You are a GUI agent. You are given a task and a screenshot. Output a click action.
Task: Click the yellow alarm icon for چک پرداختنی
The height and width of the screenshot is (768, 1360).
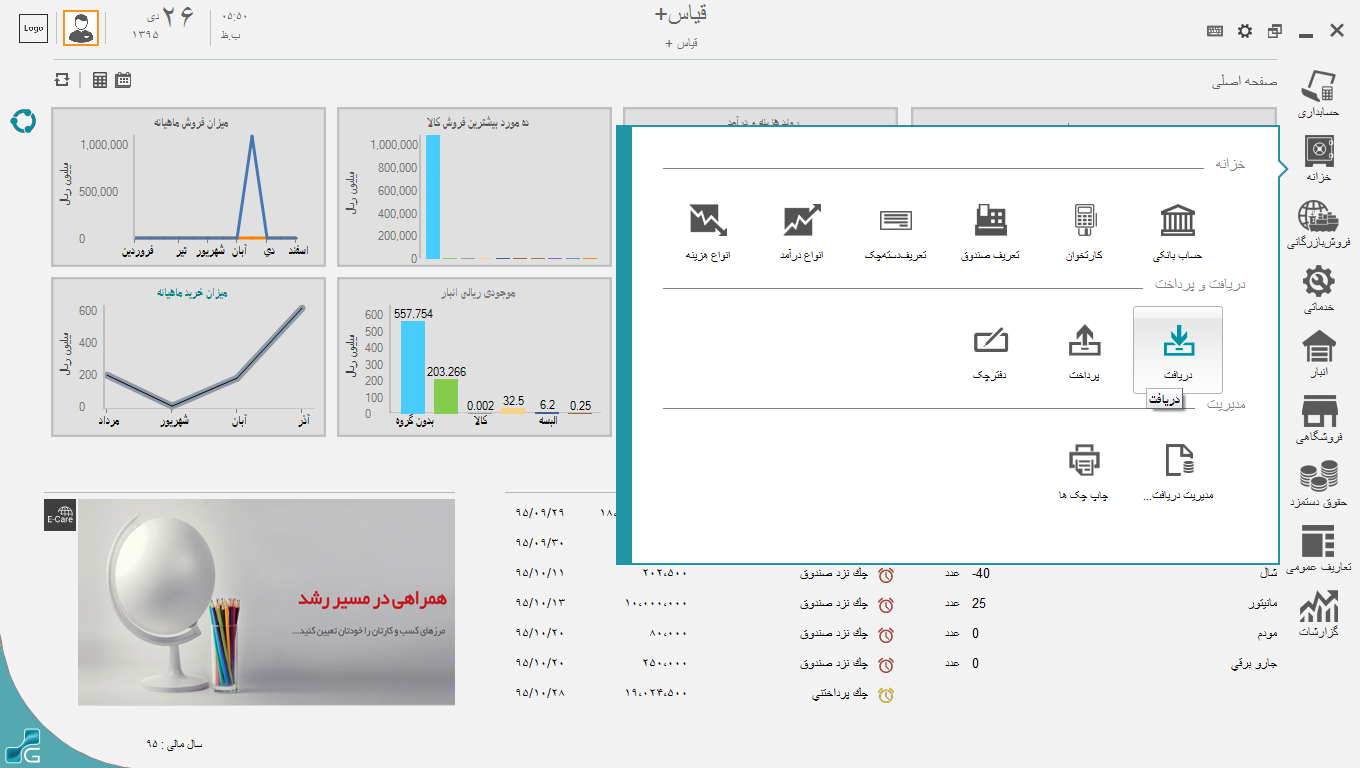coord(886,694)
